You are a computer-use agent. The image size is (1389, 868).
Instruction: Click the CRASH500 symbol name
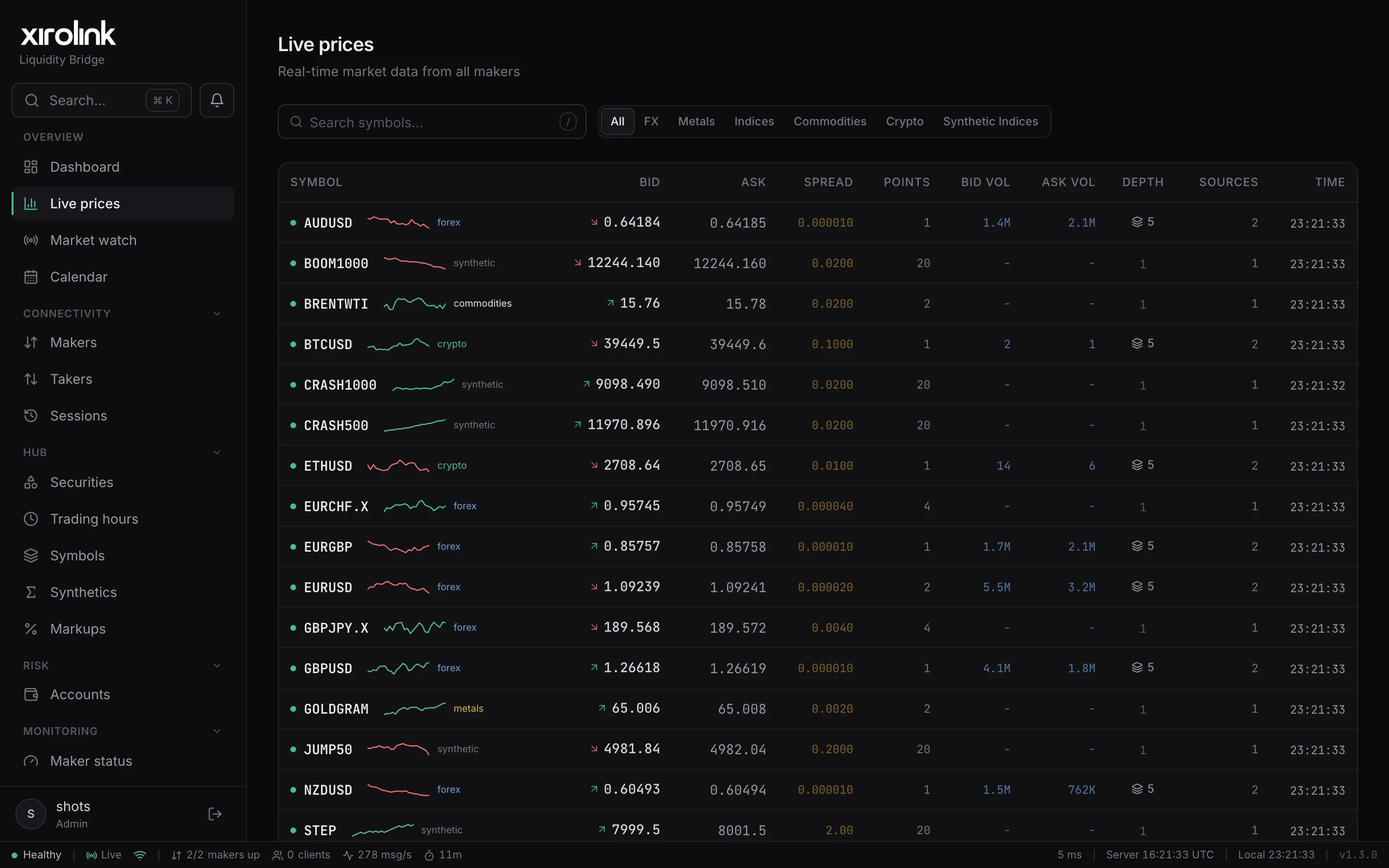(x=336, y=425)
